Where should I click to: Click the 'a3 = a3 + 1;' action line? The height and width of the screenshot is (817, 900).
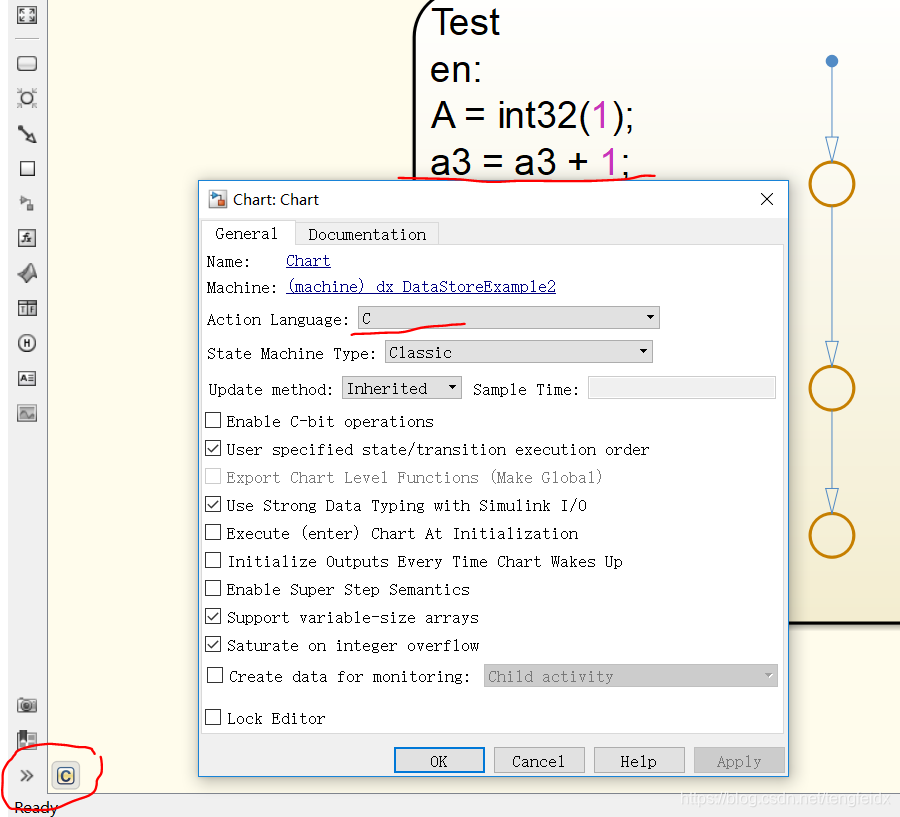click(x=529, y=161)
